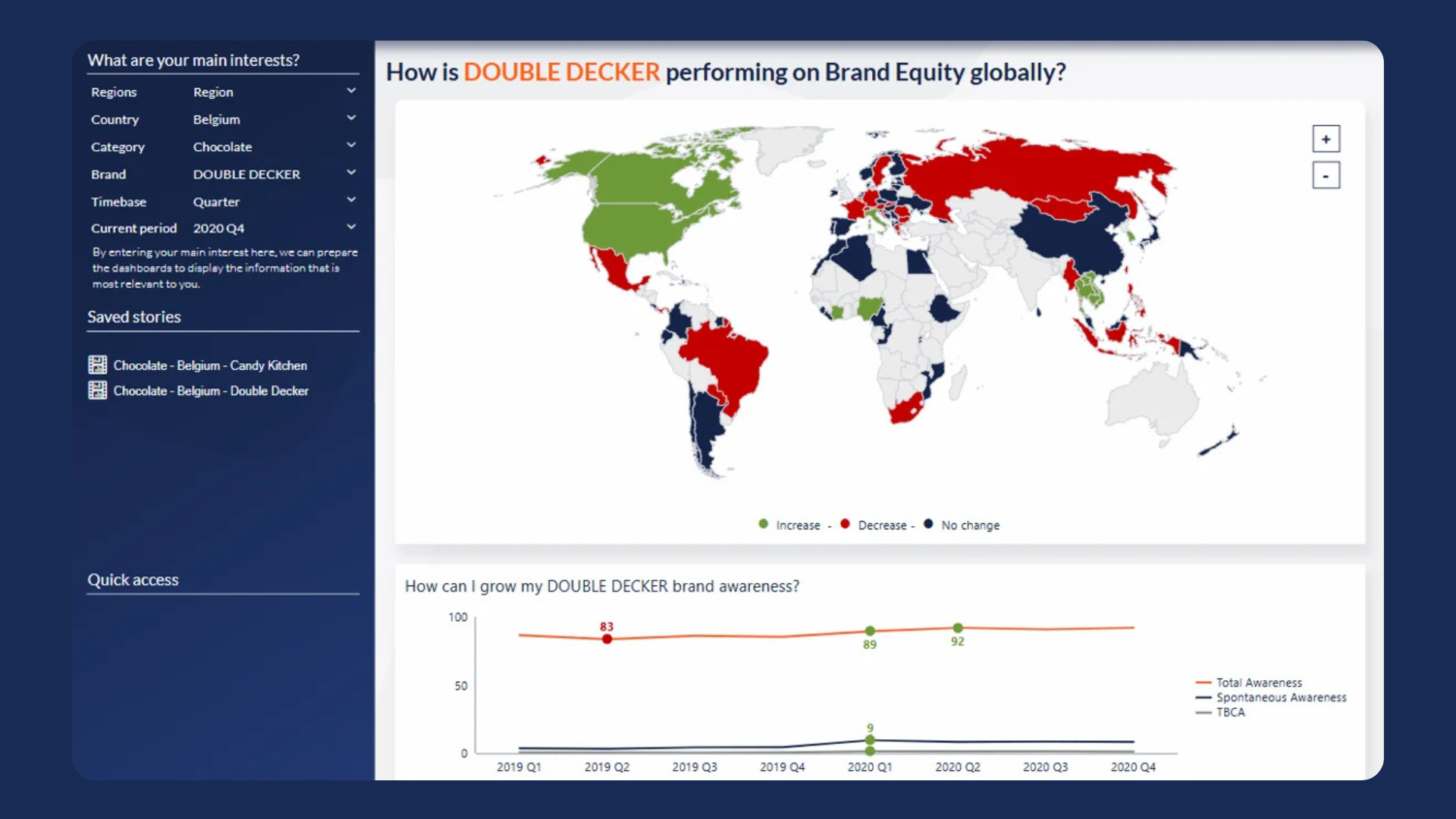Toggle Total Awareness series in legend
1456x819 pixels.
click(x=1249, y=682)
